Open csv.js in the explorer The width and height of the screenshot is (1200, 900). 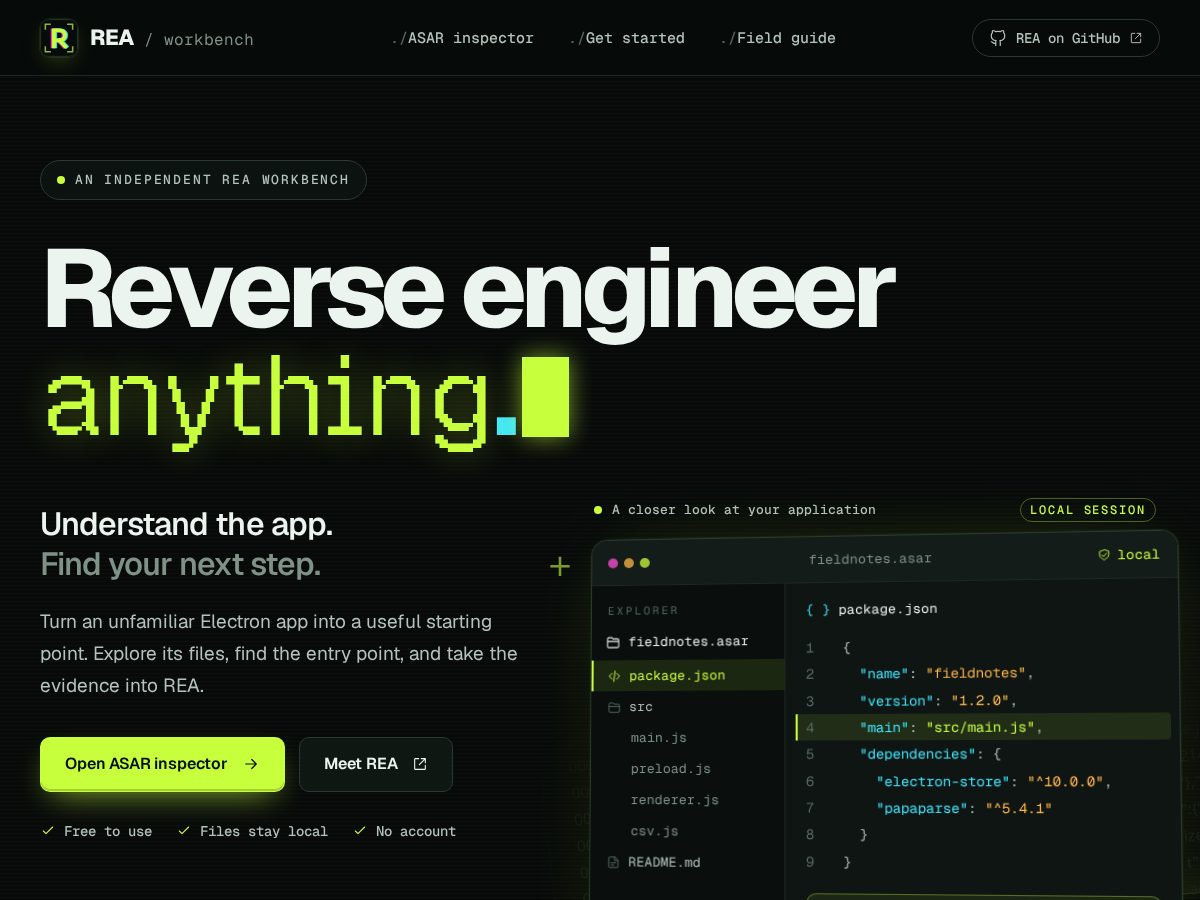[654, 831]
